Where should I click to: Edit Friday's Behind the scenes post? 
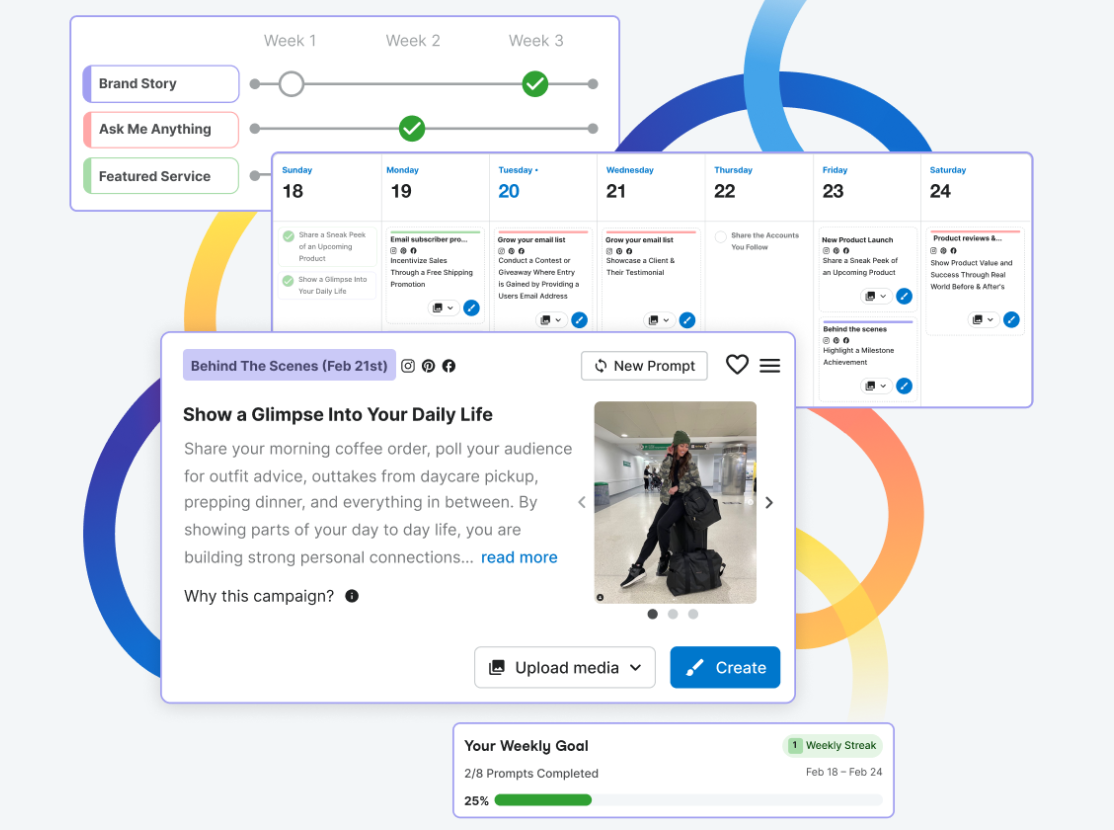click(x=904, y=386)
